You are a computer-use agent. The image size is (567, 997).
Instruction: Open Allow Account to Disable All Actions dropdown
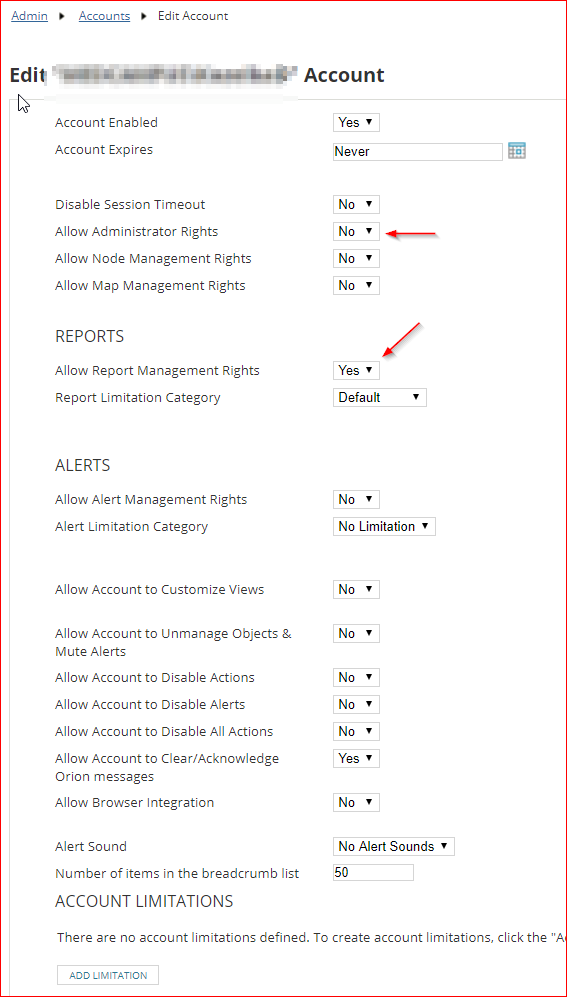[x=356, y=732]
